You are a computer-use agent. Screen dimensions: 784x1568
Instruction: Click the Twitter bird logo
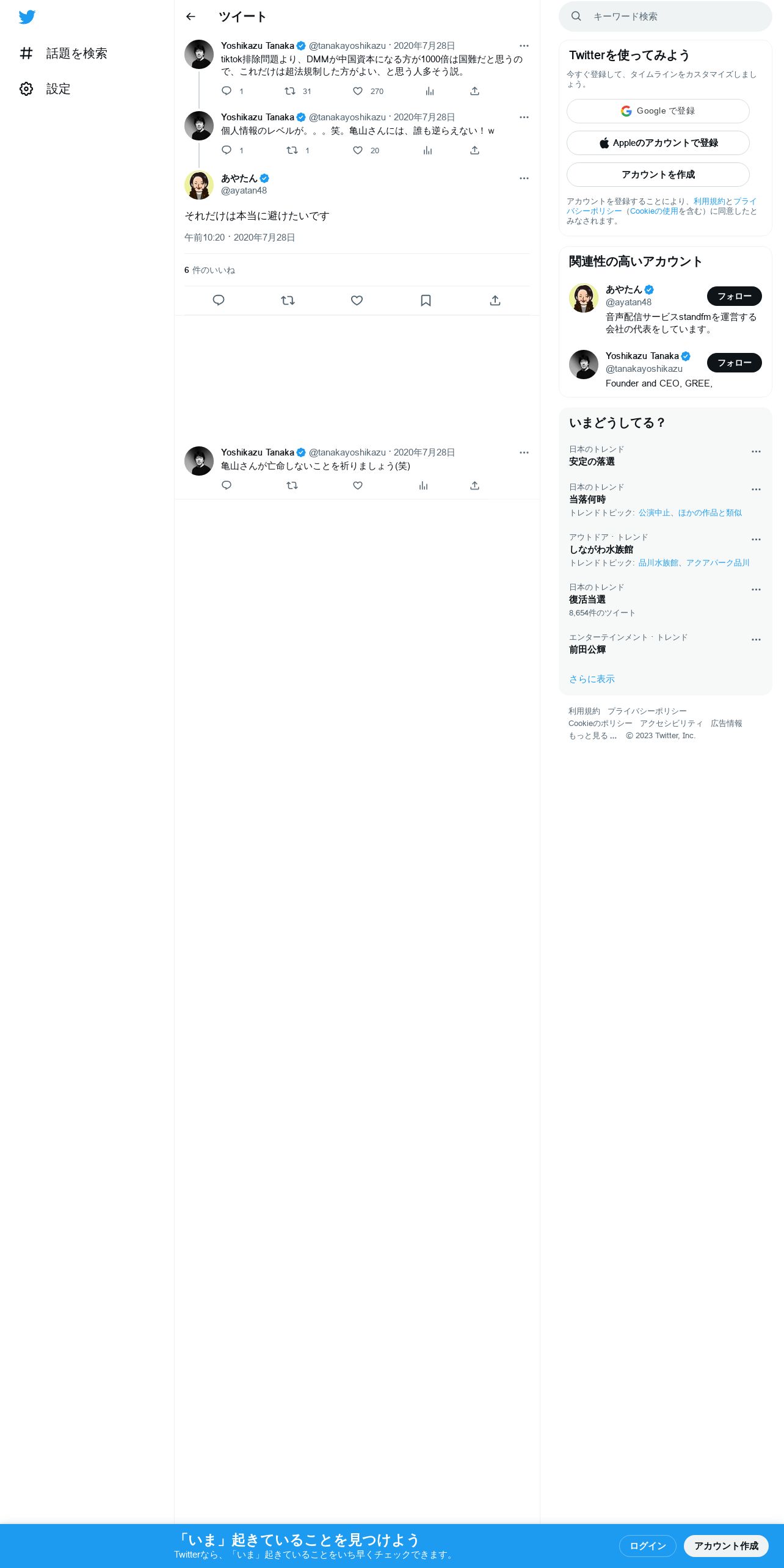pos(27,17)
